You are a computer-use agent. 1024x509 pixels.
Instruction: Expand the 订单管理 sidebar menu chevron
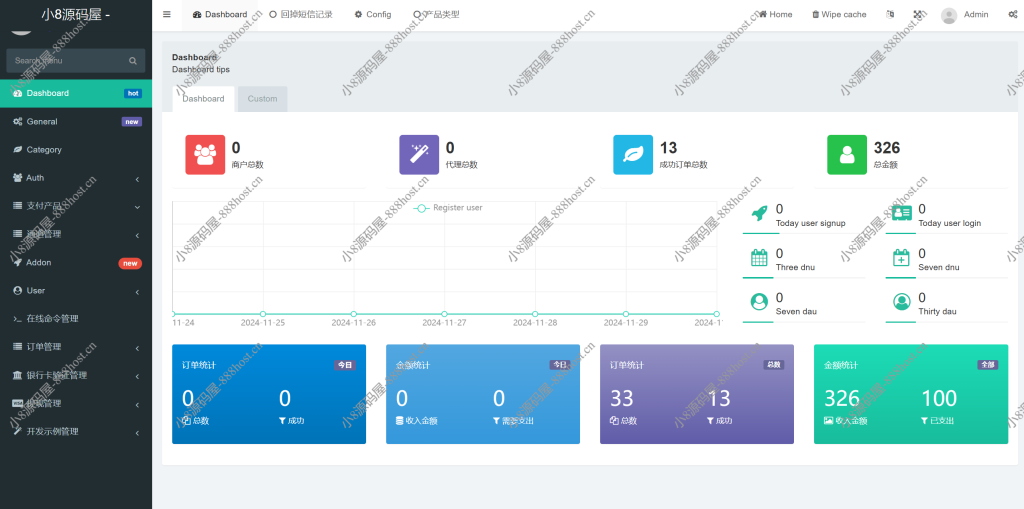137,348
